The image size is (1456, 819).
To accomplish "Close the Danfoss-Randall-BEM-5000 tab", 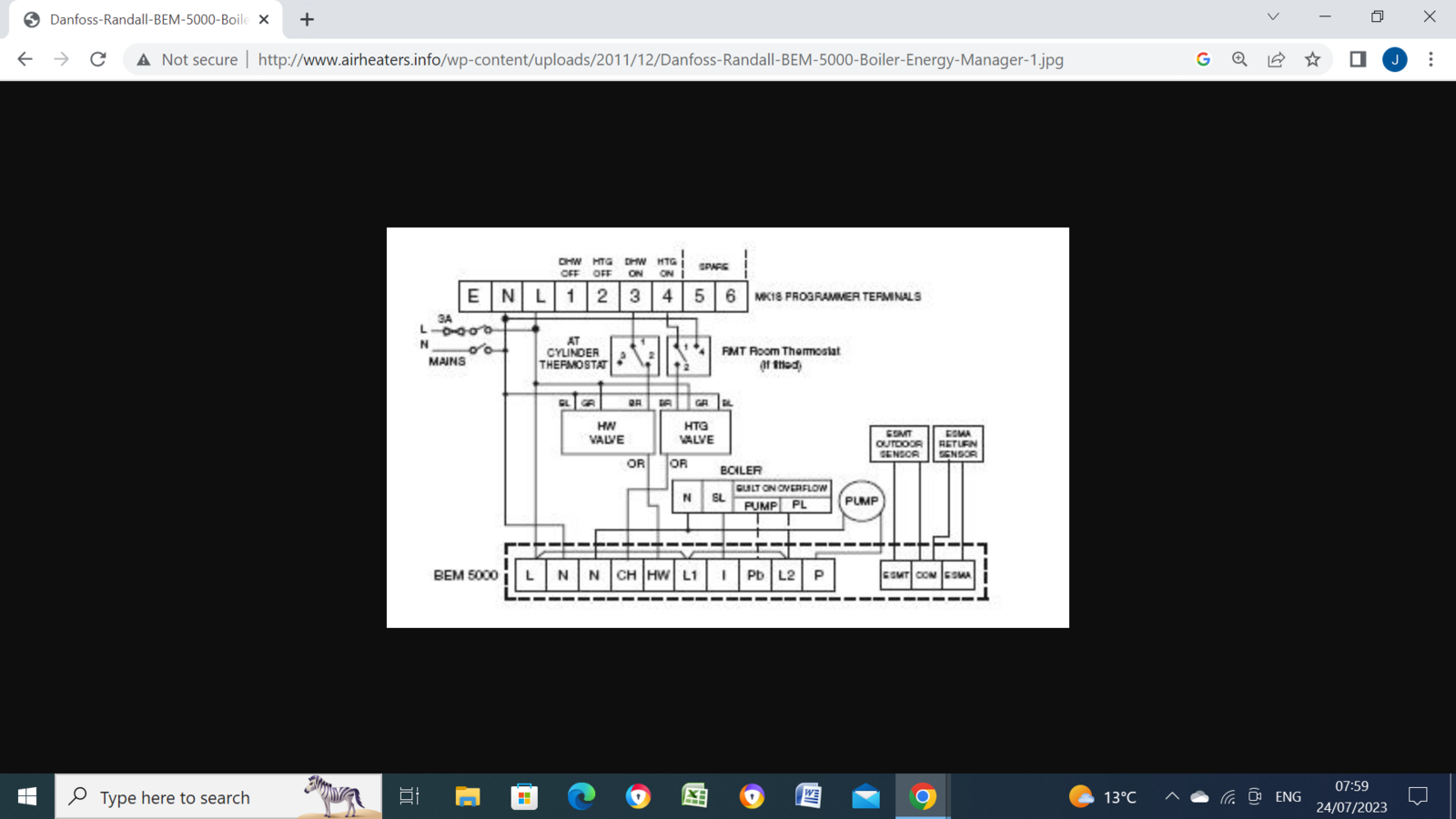I will pyautogui.click(x=264, y=19).
